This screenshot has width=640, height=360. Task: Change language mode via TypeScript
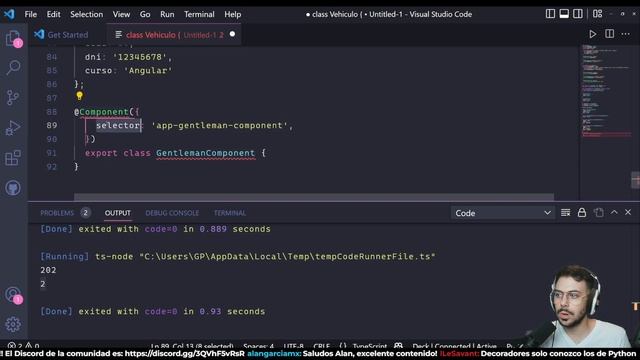coord(369,346)
